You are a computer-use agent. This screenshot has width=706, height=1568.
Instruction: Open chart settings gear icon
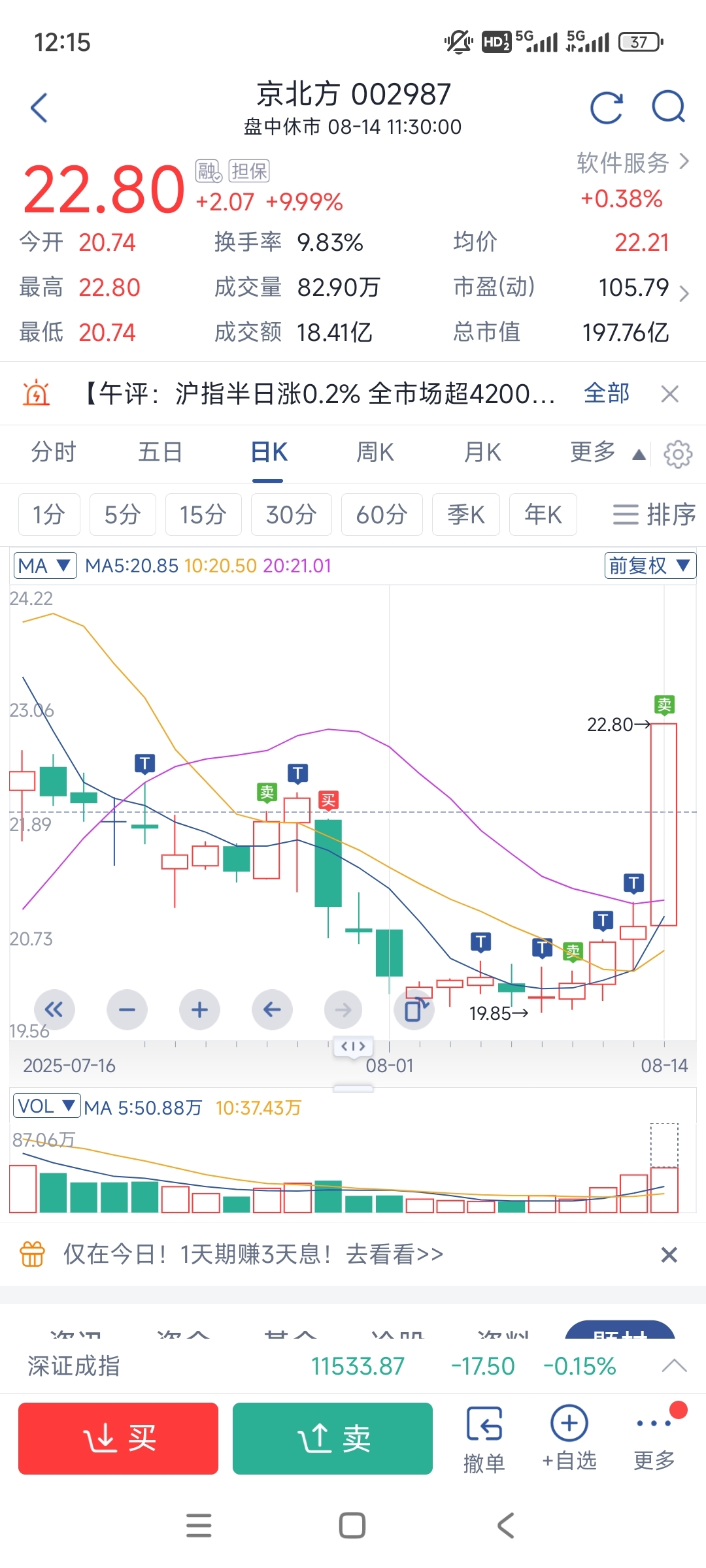[x=678, y=454]
